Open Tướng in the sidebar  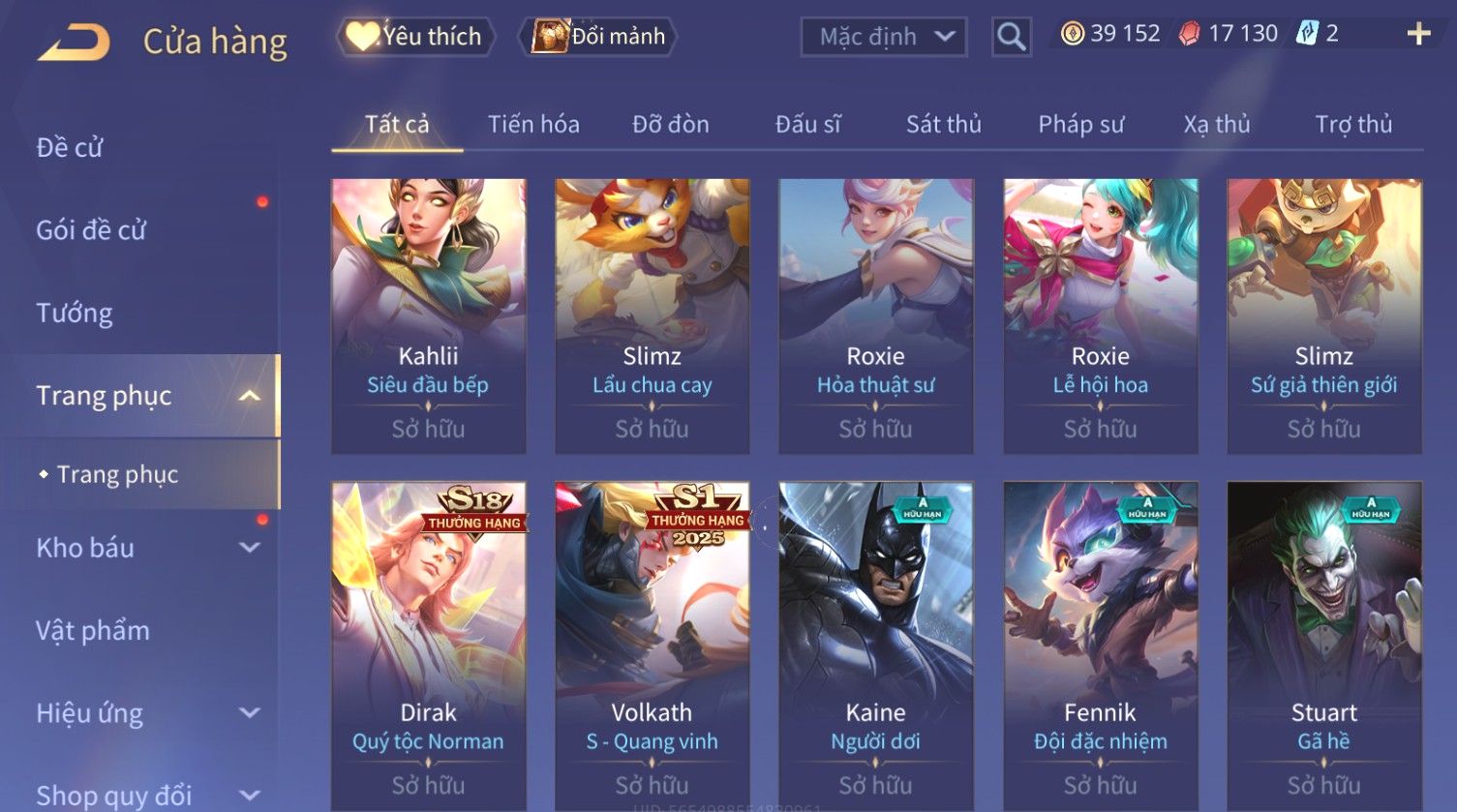75,314
